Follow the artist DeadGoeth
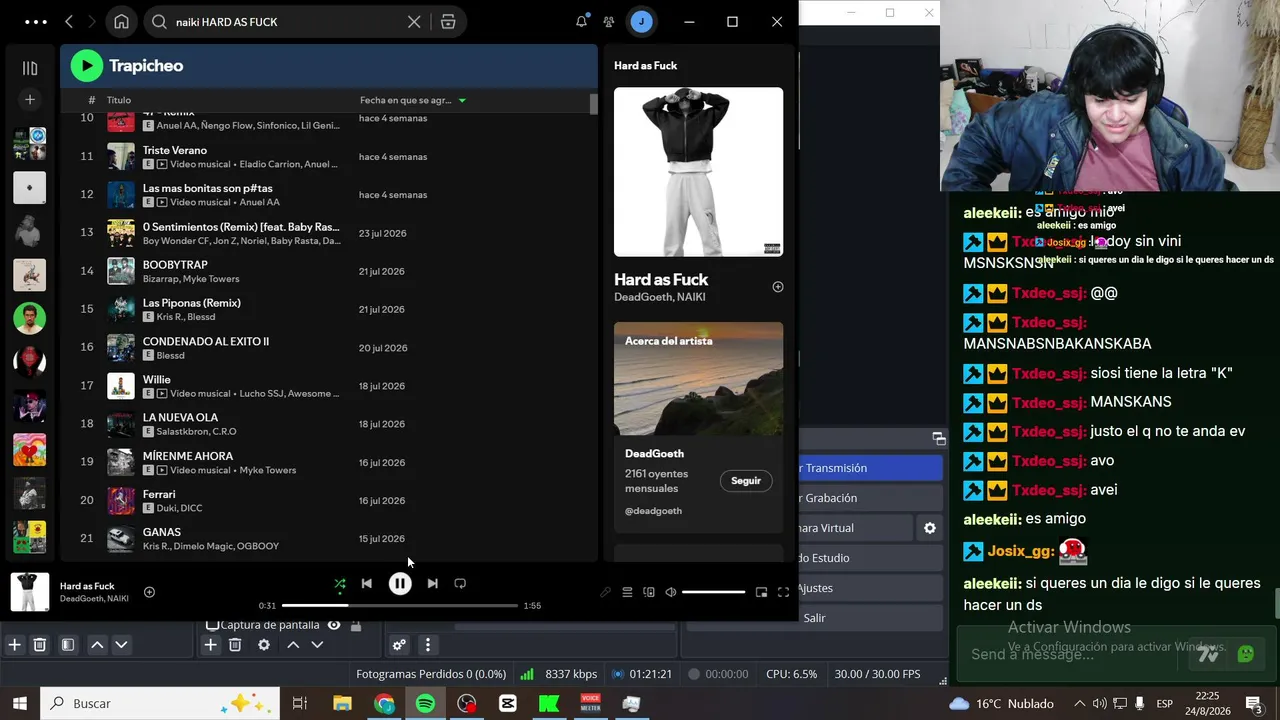This screenshot has width=1280, height=720. click(x=746, y=481)
